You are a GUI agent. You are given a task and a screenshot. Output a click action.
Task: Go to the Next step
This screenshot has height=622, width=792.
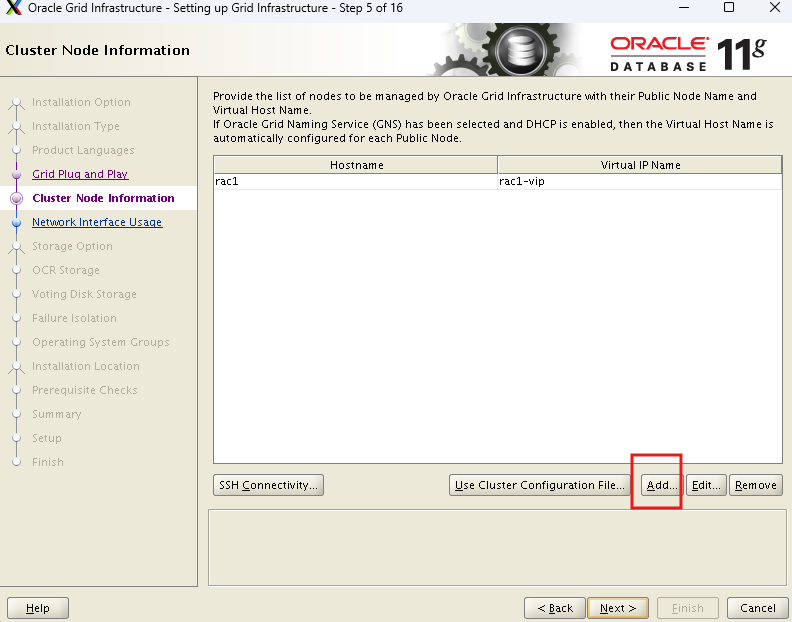pyautogui.click(x=618, y=608)
